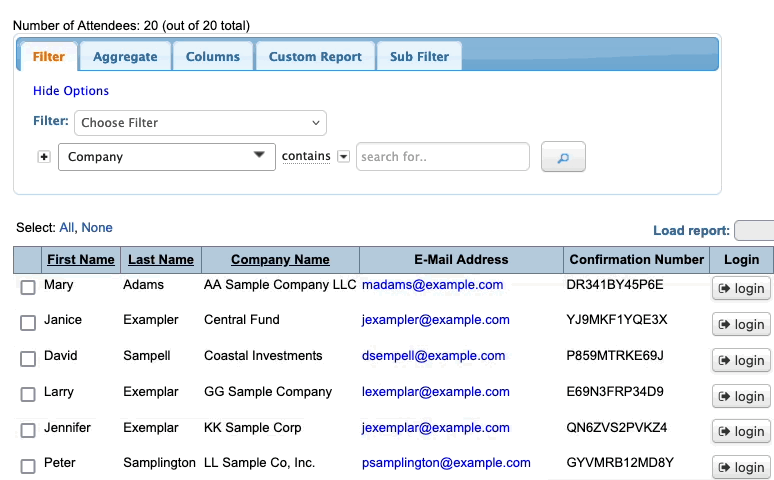The height and width of the screenshot is (480, 774).
Task: Click login button for Jennifer Exemplar
Action: pos(741,432)
